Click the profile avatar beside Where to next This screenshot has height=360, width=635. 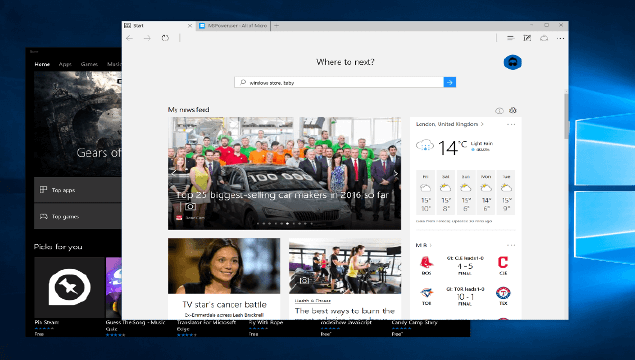[x=512, y=62]
